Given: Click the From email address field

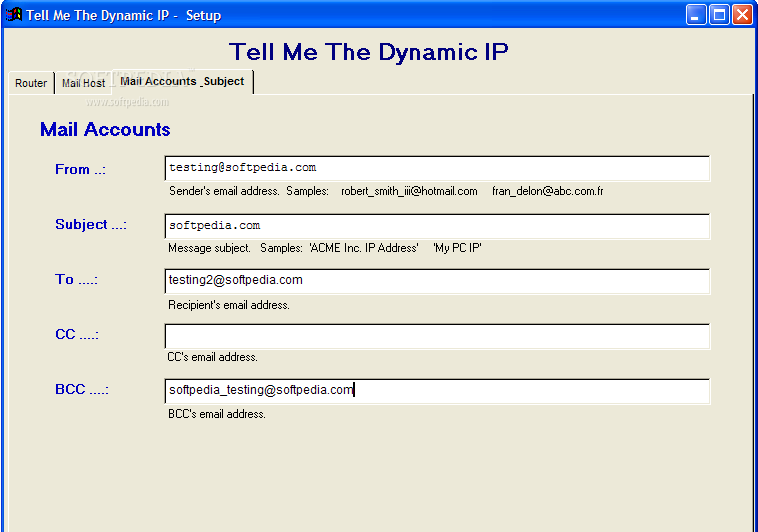Looking at the screenshot, I should coord(437,168).
